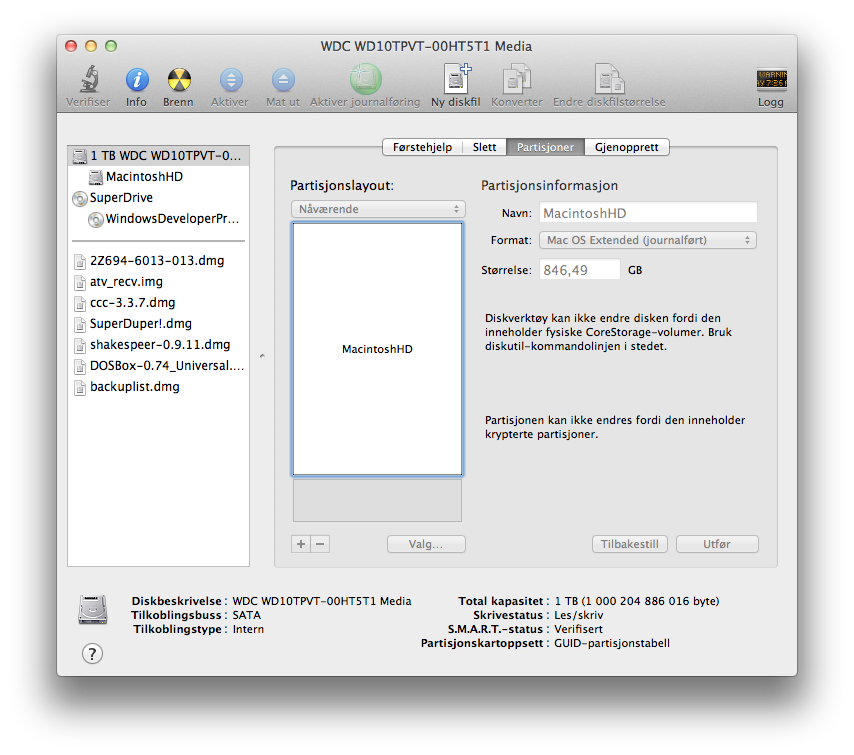
Task: Select ccc-3.3.7.dmg disk image
Action: pos(158,303)
